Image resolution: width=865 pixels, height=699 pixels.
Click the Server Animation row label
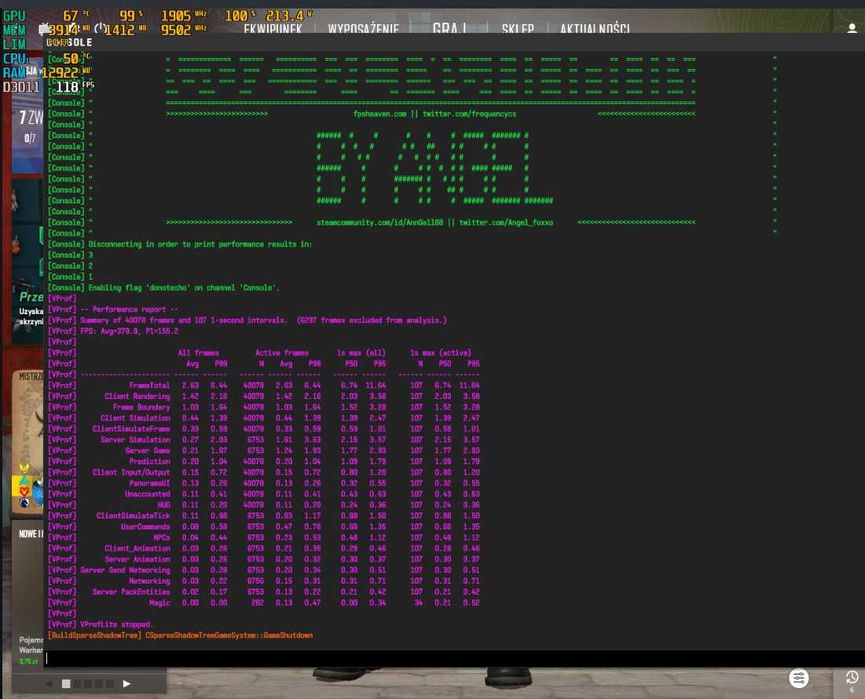tap(137, 559)
